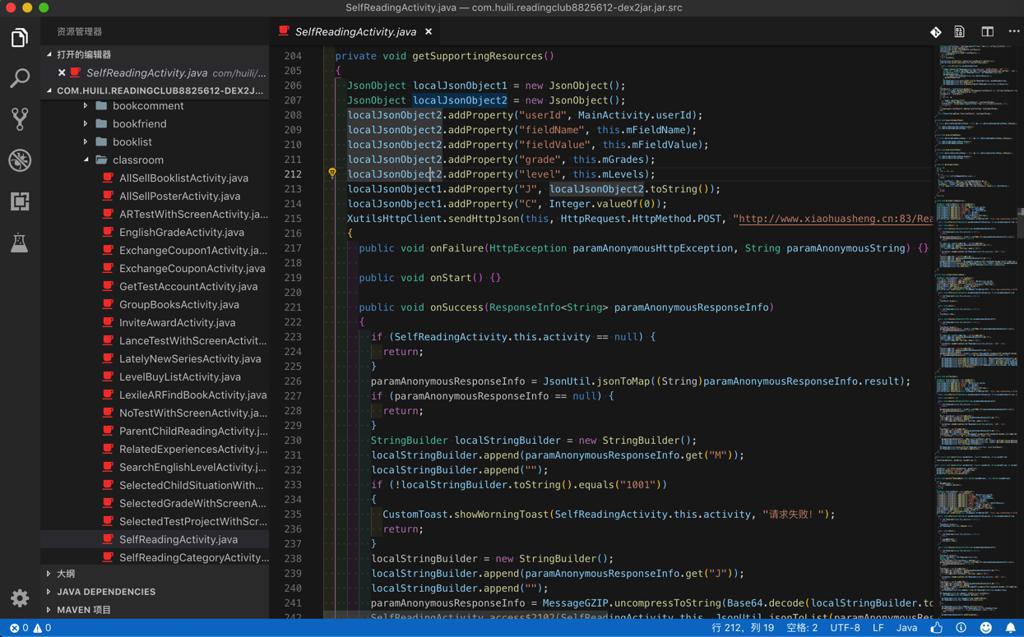Image resolution: width=1024 pixels, height=637 pixels.
Task: Collapse the COM.HUILI.READINGCLUB project section
Action: (x=157, y=90)
